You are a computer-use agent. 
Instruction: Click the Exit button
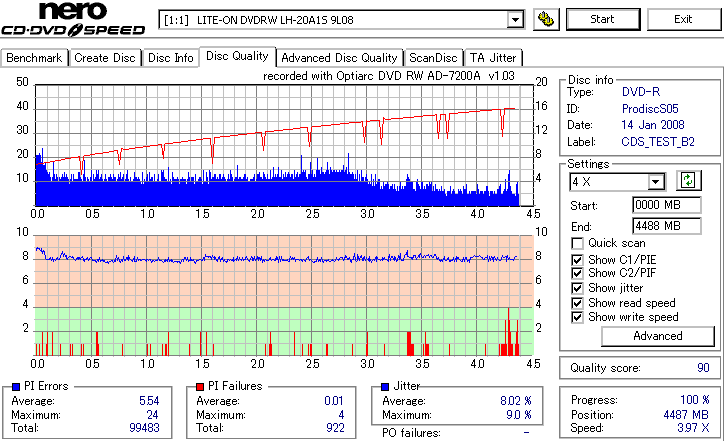683,19
